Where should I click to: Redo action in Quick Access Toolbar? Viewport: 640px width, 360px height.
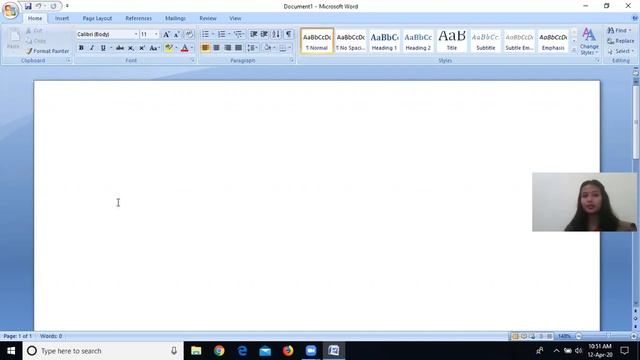53,6
